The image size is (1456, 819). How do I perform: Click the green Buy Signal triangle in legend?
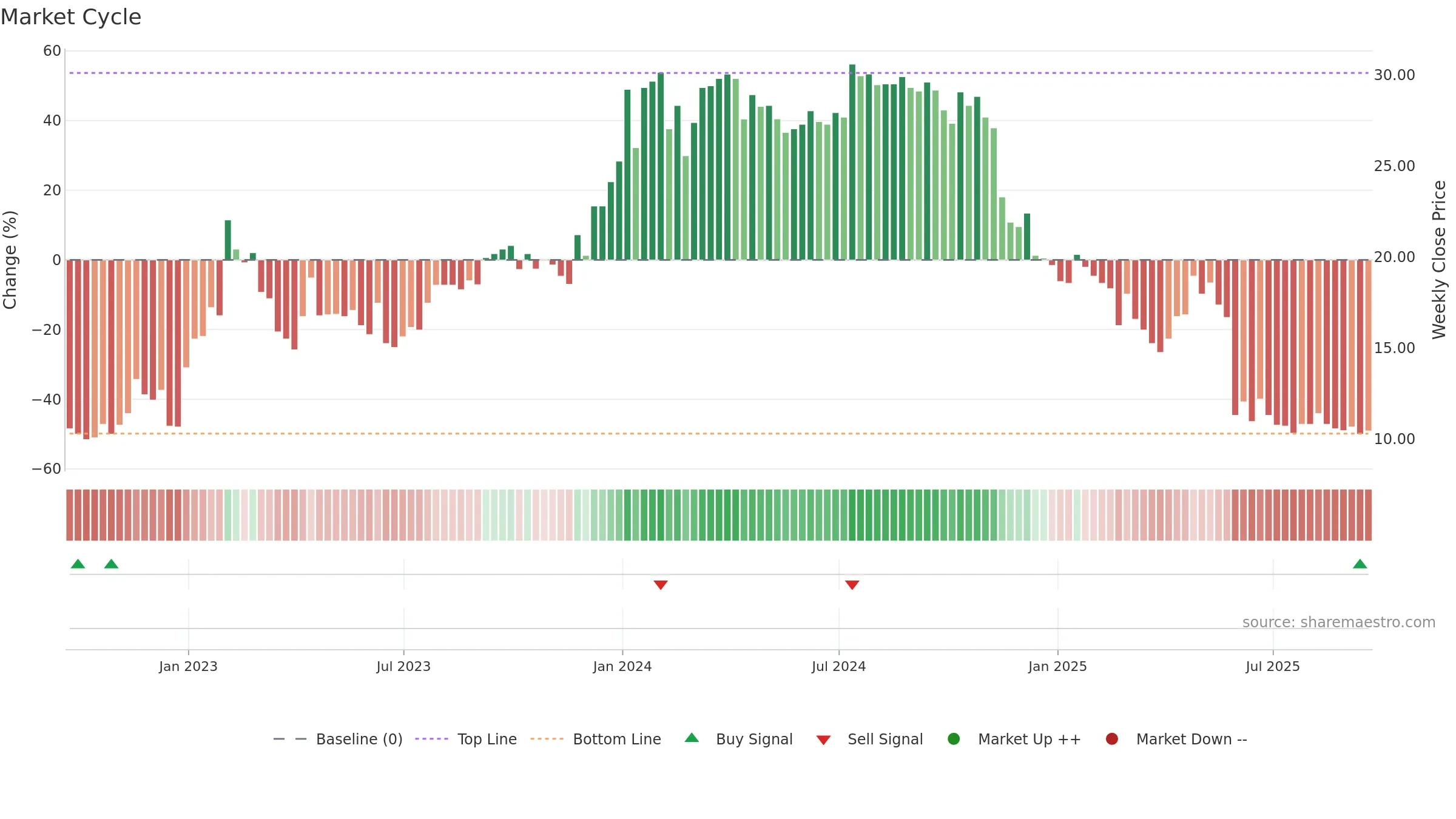(692, 738)
